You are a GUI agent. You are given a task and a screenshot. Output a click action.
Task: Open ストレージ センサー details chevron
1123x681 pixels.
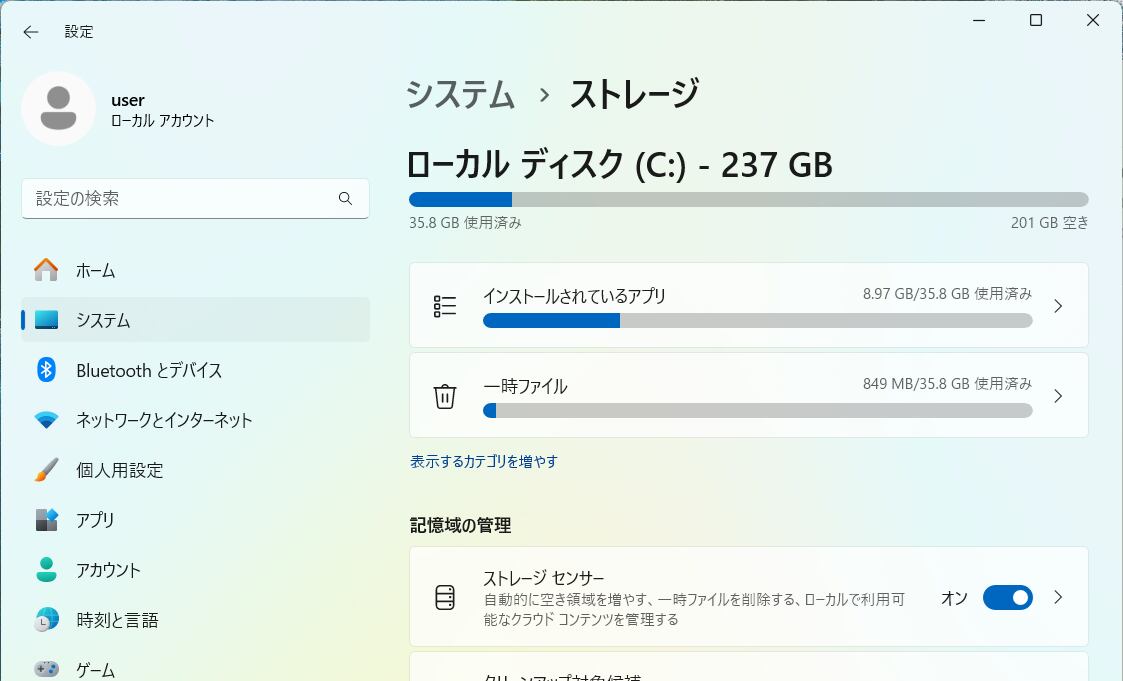click(1059, 598)
